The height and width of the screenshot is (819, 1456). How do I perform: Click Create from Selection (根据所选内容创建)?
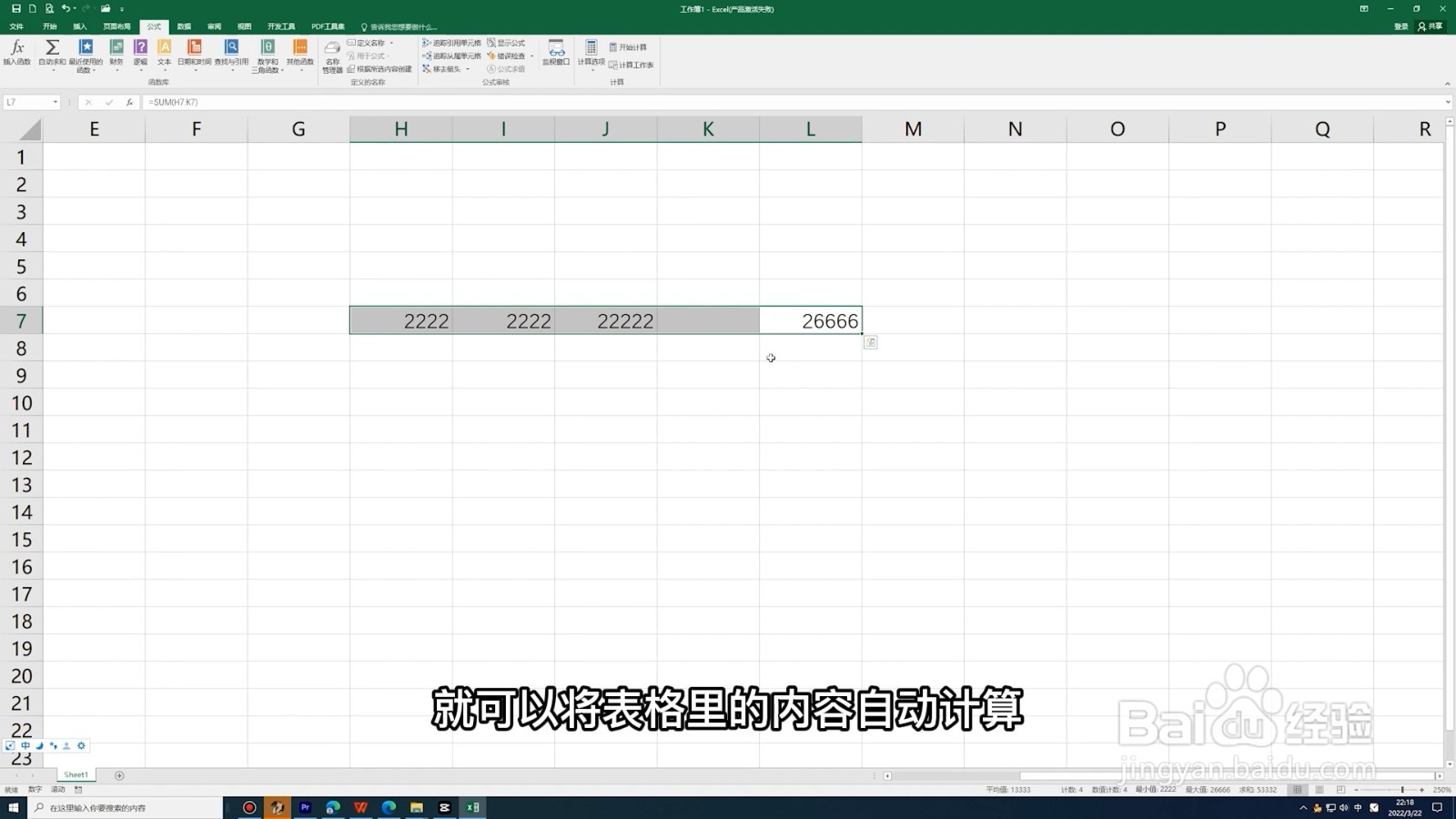[x=379, y=69]
